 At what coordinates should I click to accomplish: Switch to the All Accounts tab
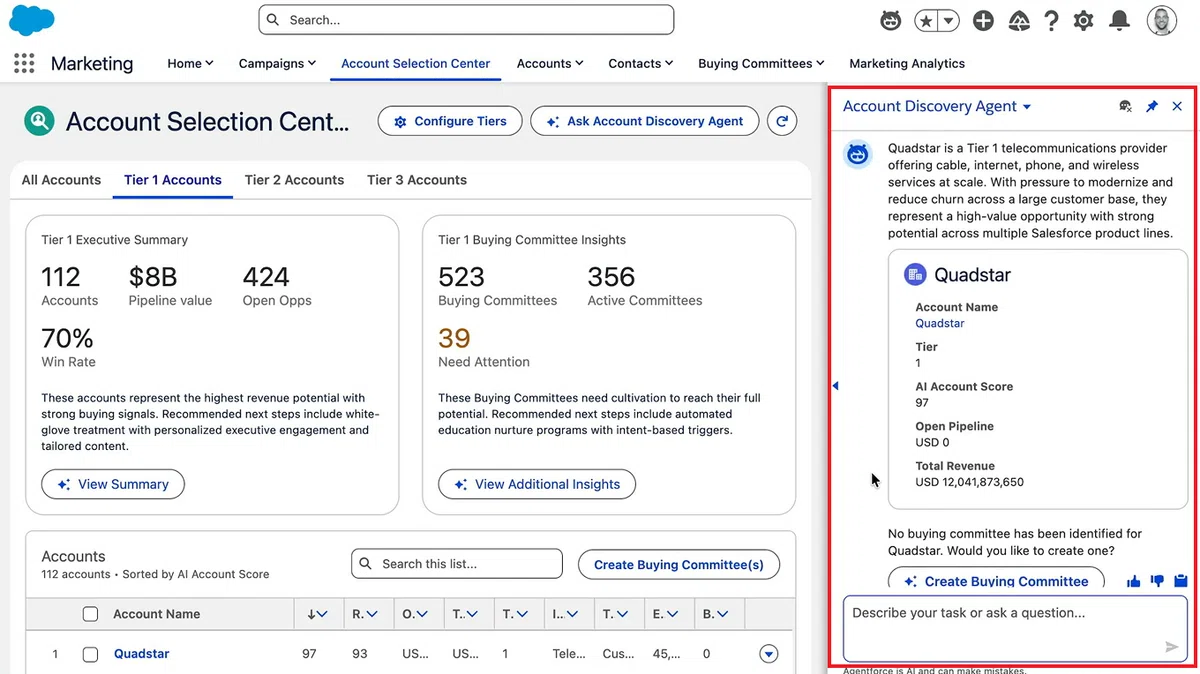61,180
